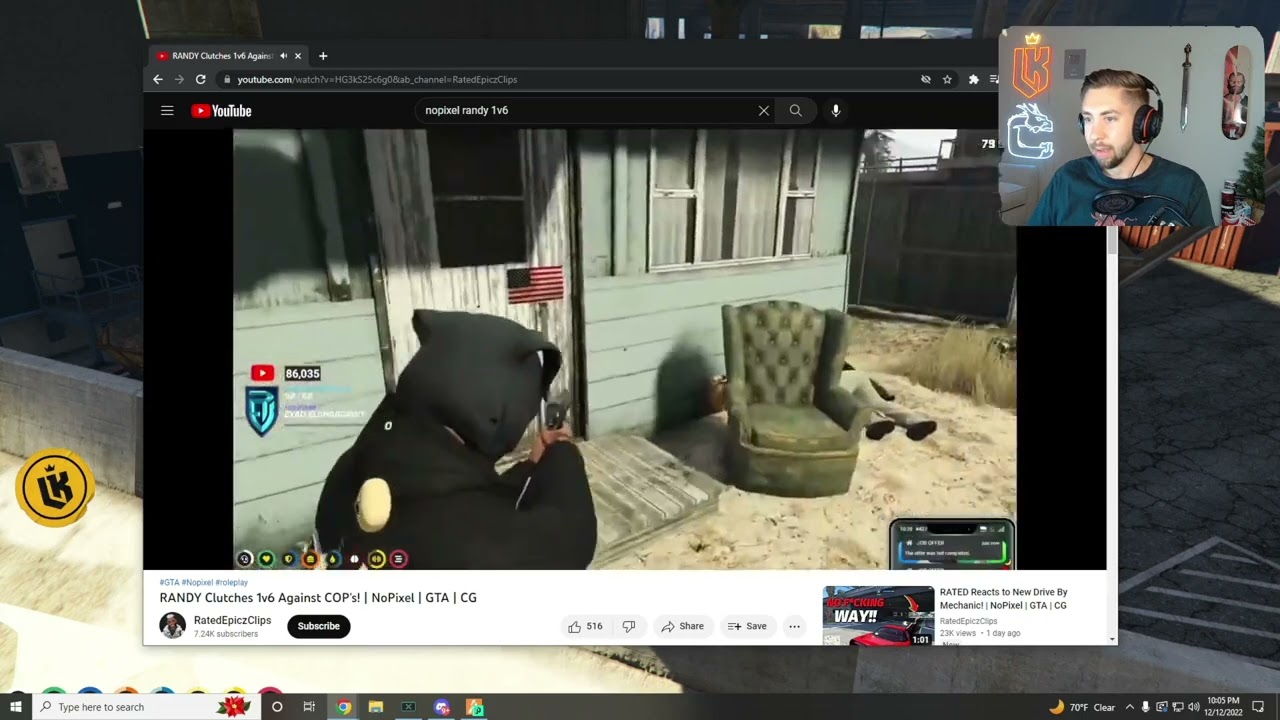Subscribe to RatedEpiczClips
Viewport: 1280px width, 720px height.
tap(318, 626)
